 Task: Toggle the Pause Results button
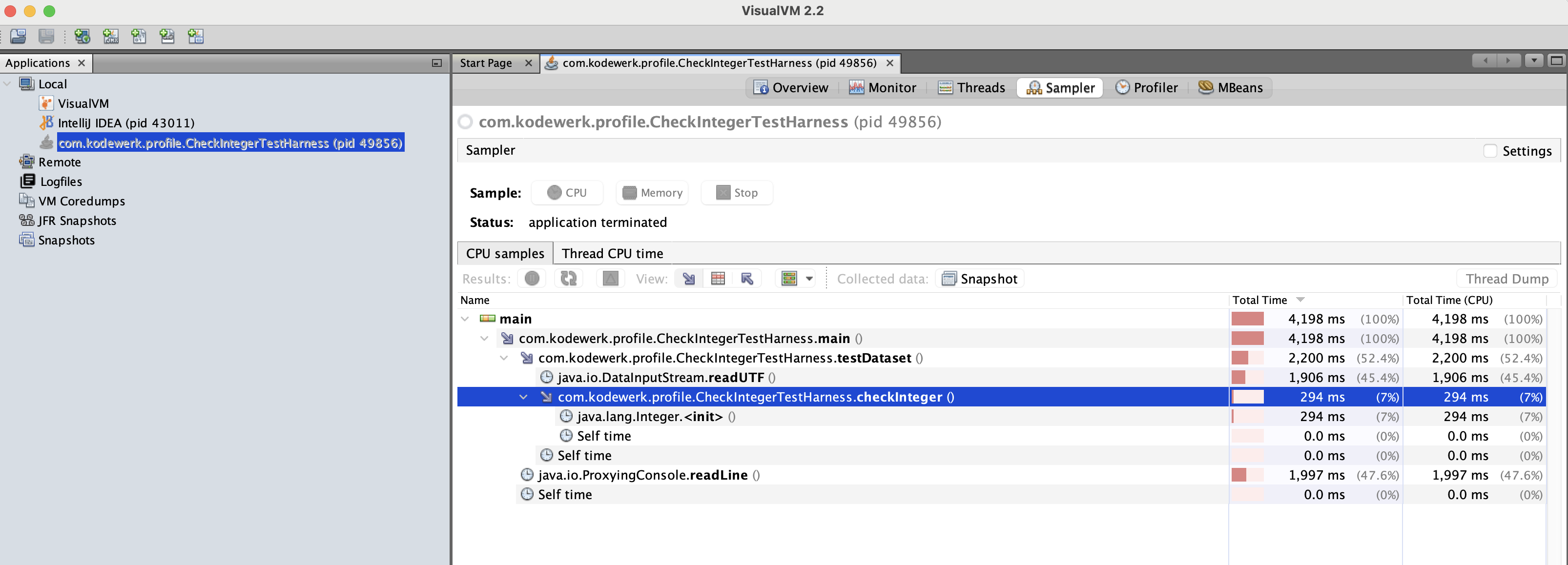pos(532,279)
